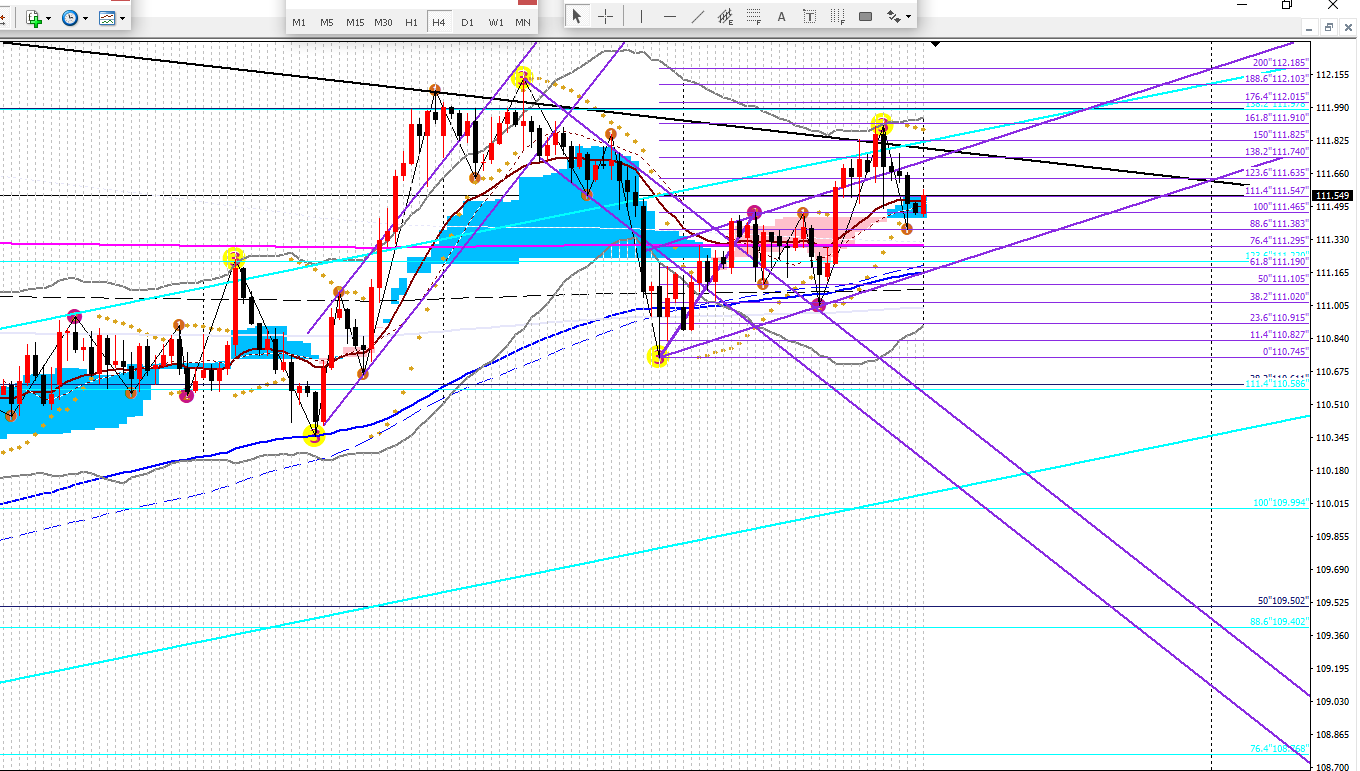Image resolution: width=1360 pixels, height=771 pixels.
Task: Pick the trendline drawing tool
Action: coord(698,17)
